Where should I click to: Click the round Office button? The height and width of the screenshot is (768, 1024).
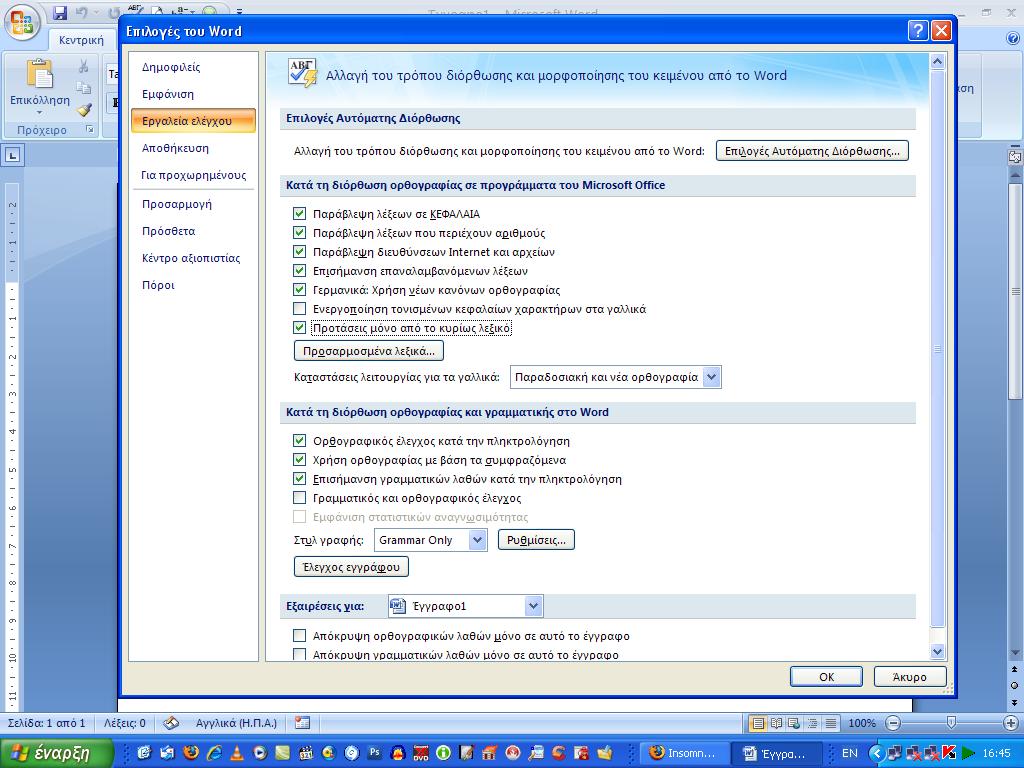pos(22,23)
